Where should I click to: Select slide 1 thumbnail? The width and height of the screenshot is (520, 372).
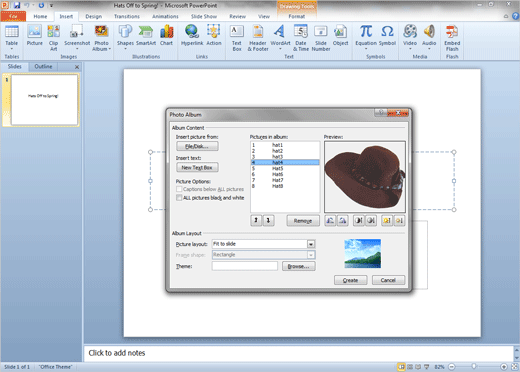(44, 100)
